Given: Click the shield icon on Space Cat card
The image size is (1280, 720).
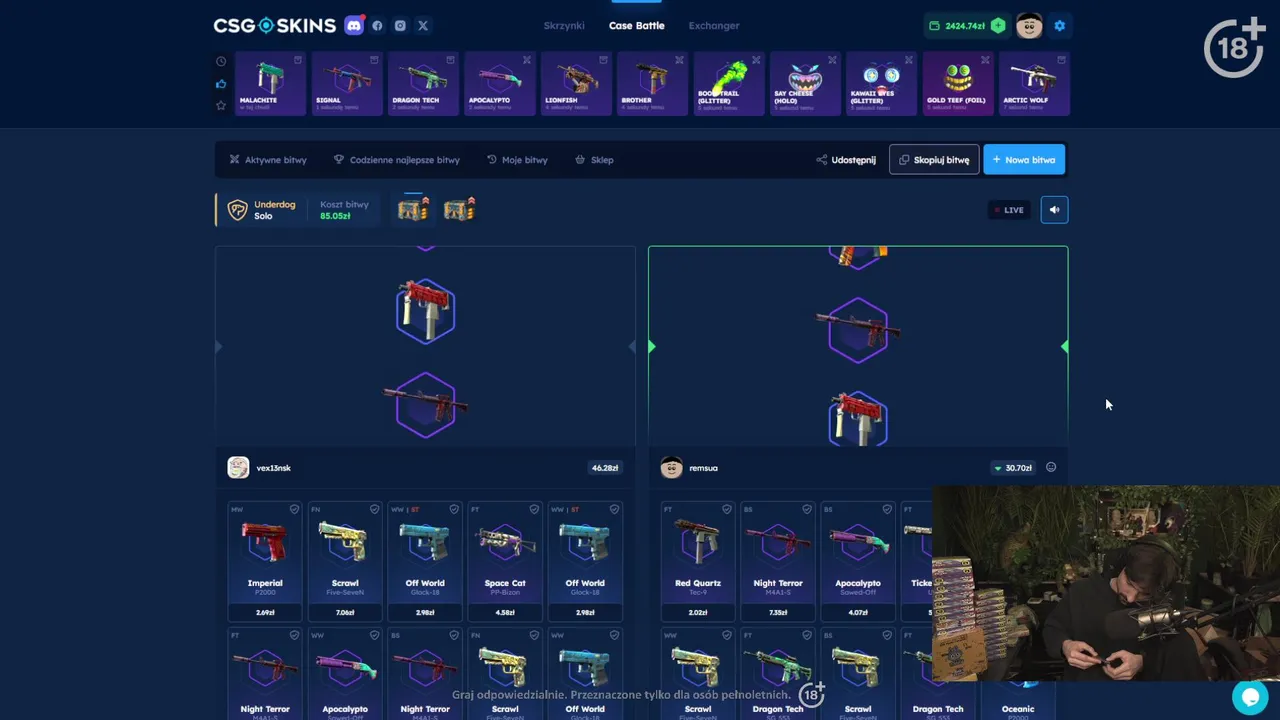Looking at the screenshot, I should point(534,509).
